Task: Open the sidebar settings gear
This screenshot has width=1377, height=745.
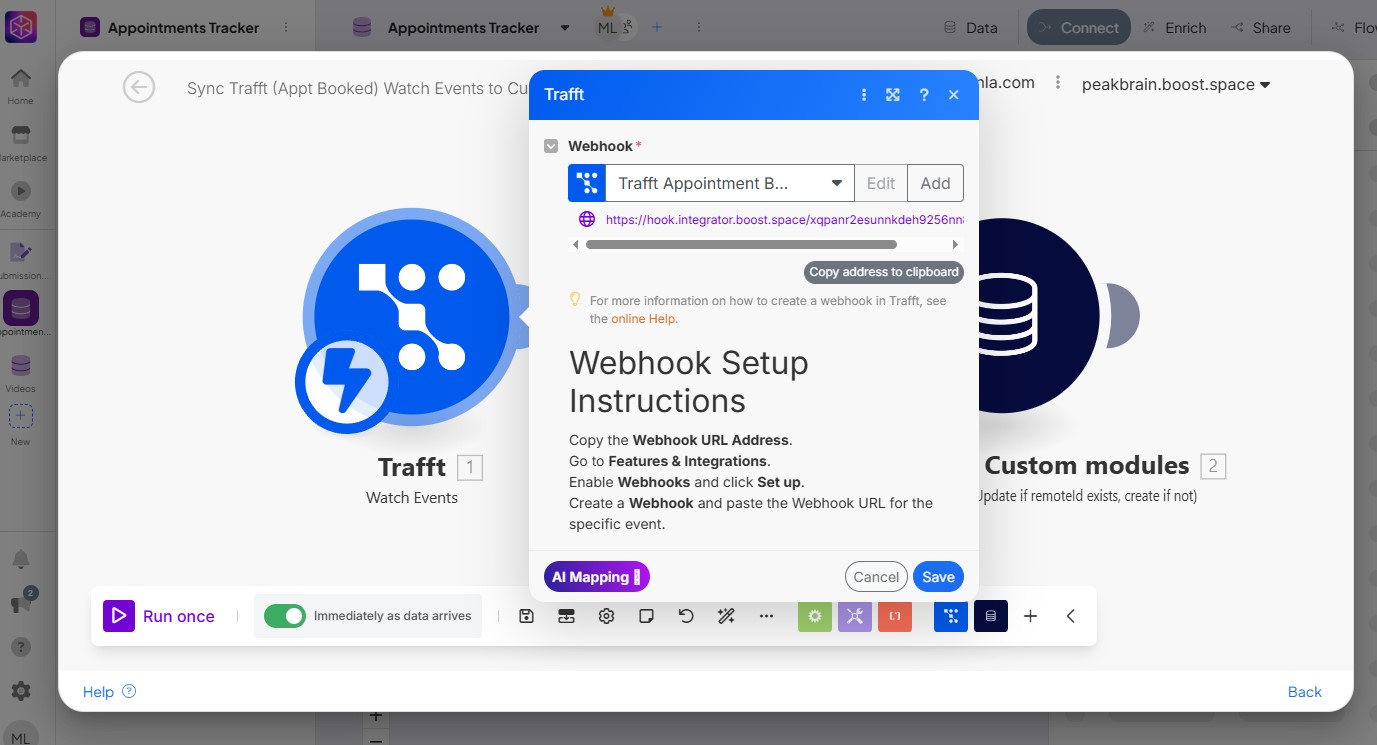Action: (x=20, y=691)
